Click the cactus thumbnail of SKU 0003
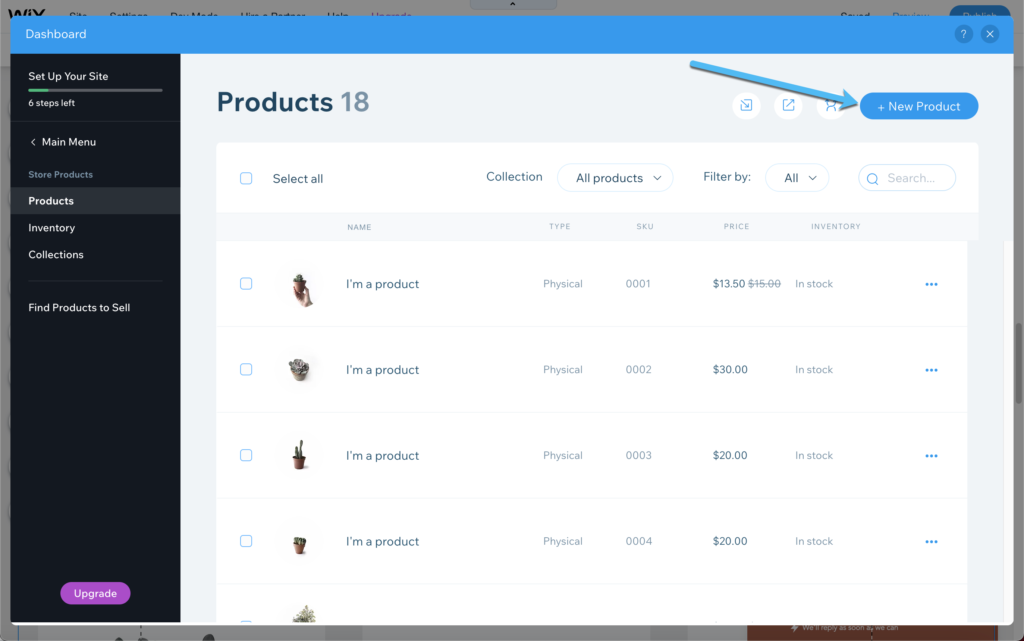 (x=299, y=455)
